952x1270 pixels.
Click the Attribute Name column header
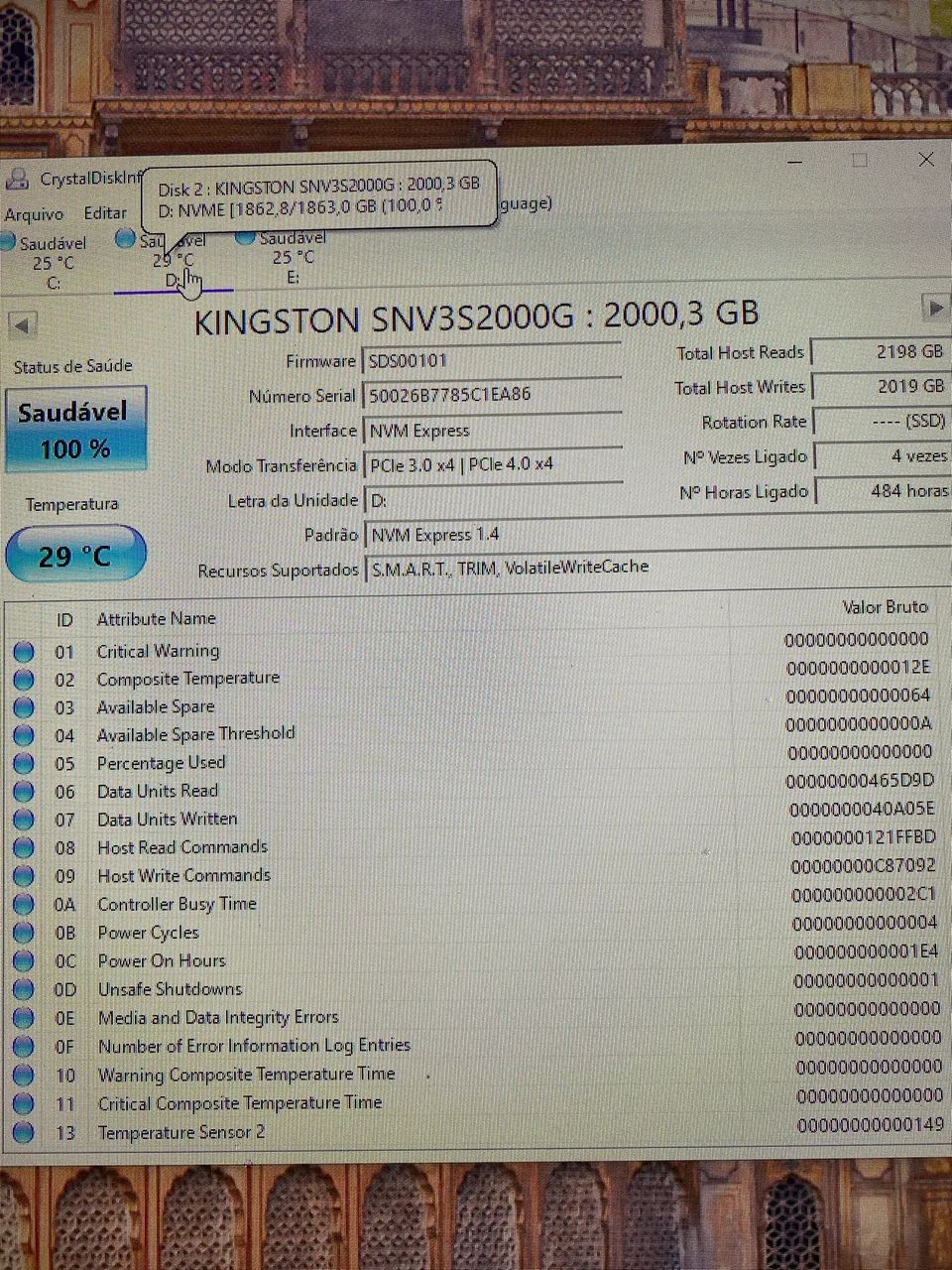[157, 618]
